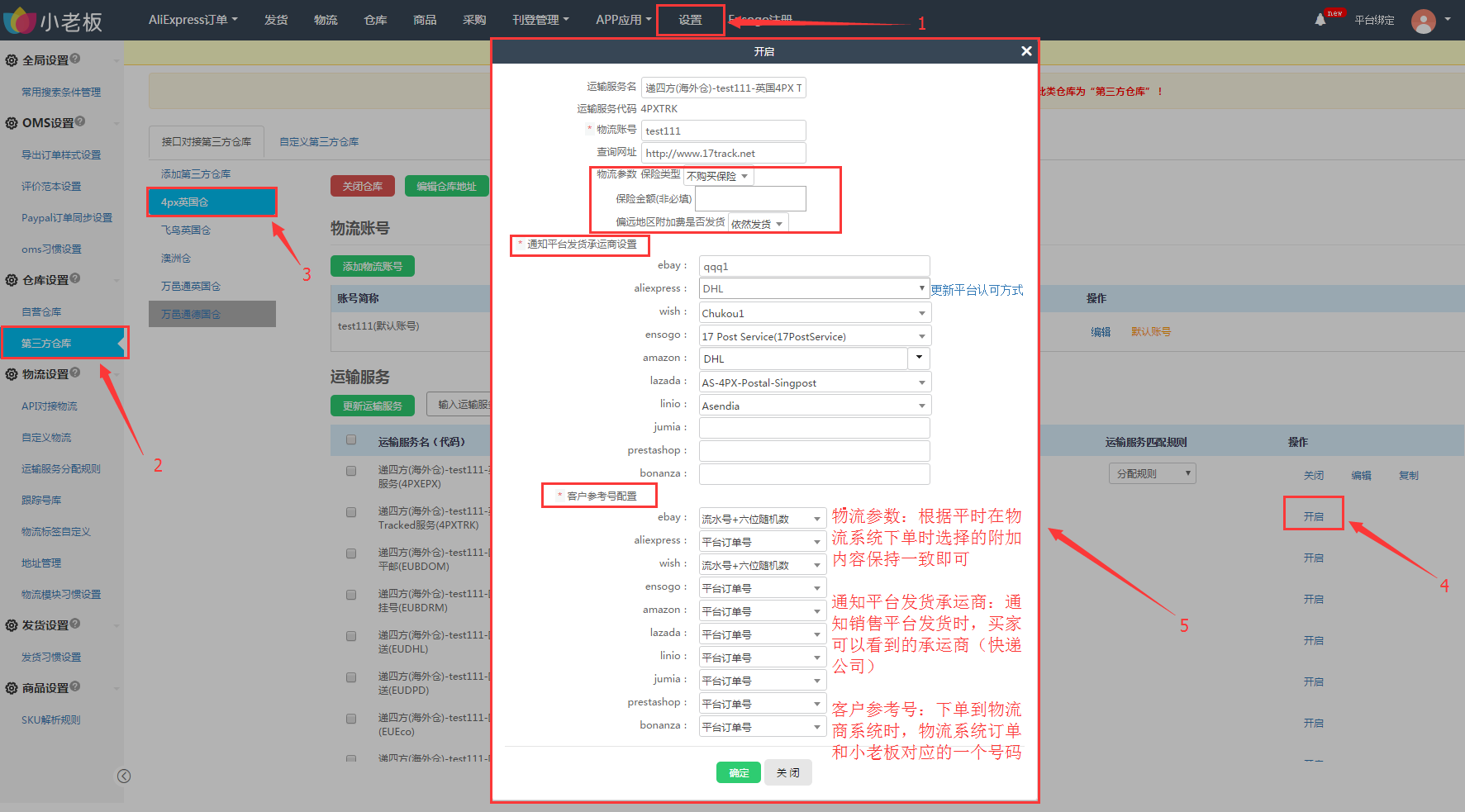
Task: Open aliexpress carrier dropdown showing DHL
Action: click(x=814, y=288)
